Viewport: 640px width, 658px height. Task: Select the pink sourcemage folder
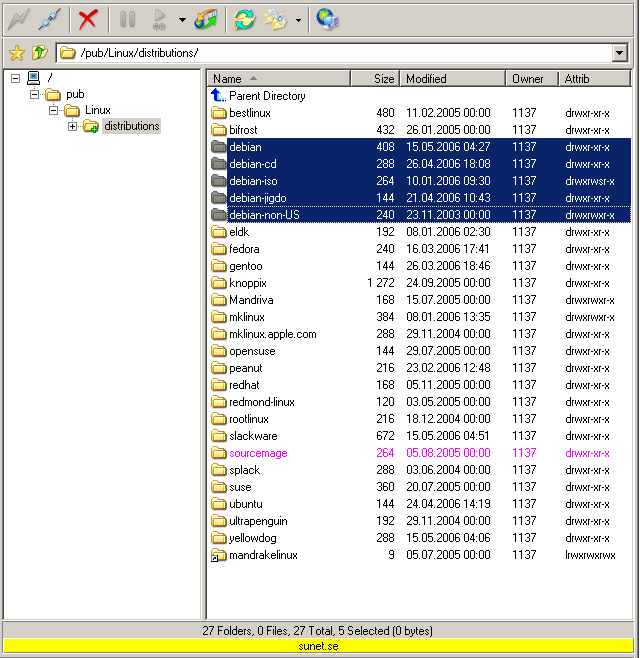tap(257, 453)
